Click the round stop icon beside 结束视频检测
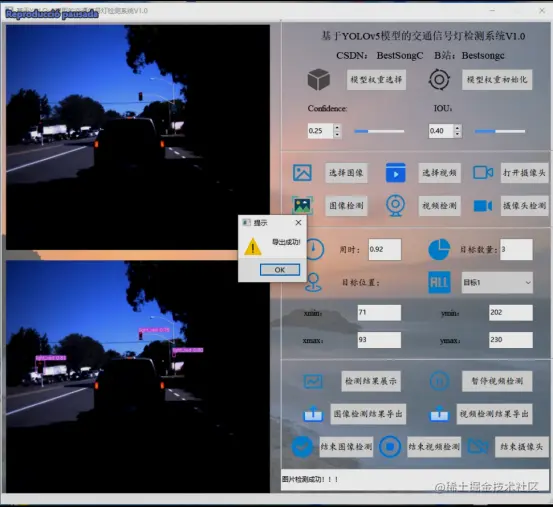The width and height of the screenshot is (553, 508). [390, 447]
